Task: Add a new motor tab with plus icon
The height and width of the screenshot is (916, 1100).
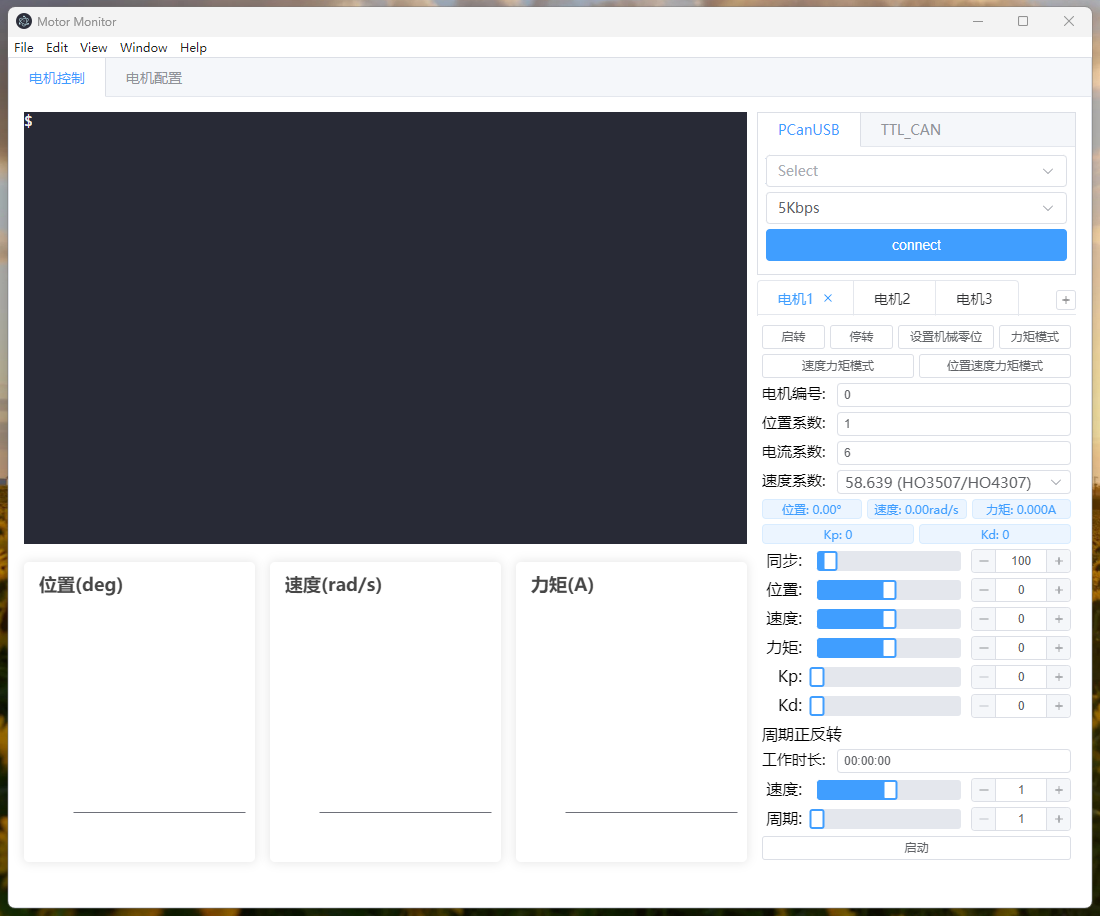Action: coord(1066,300)
